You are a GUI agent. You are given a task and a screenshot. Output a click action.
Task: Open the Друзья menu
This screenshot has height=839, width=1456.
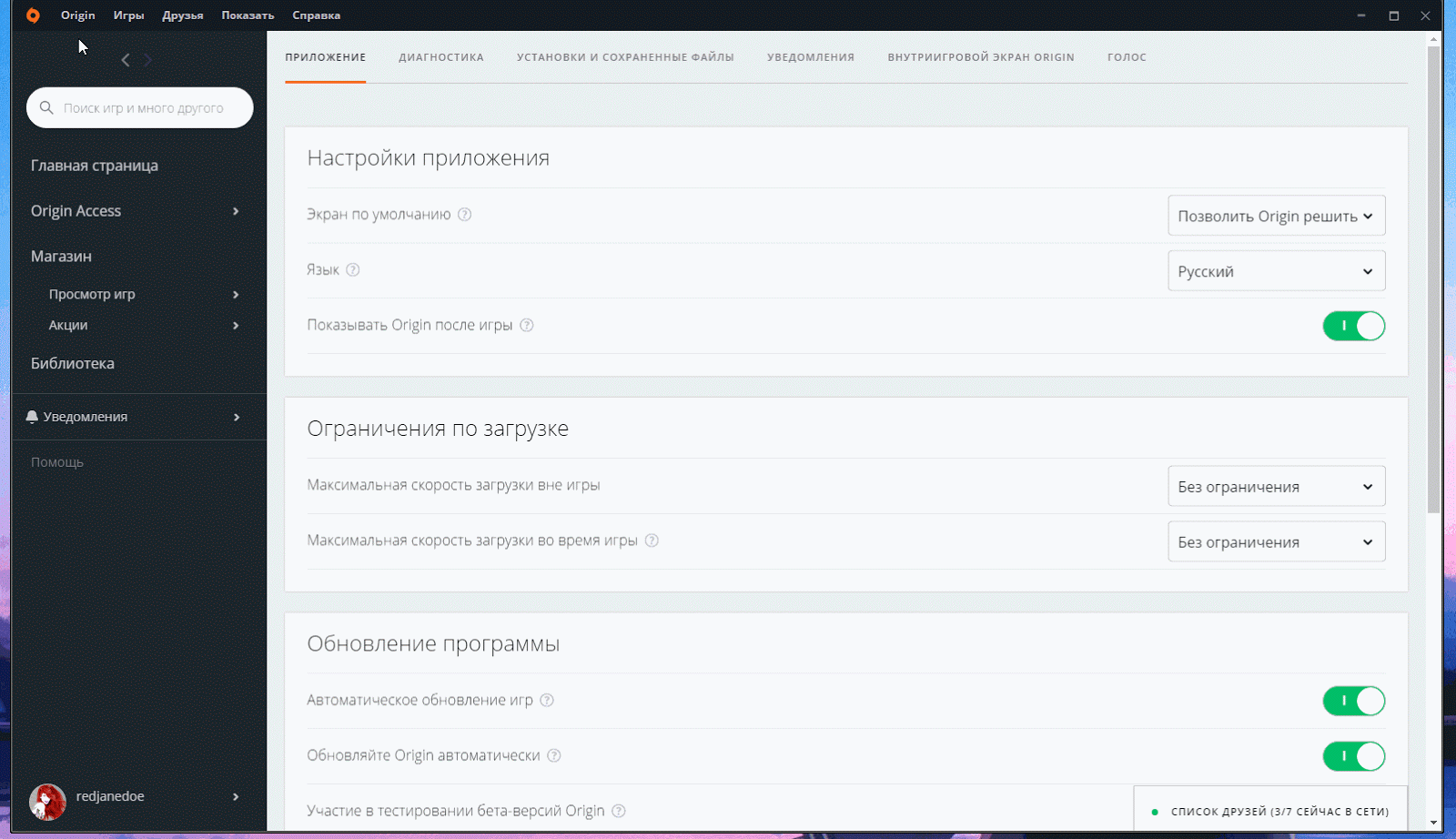pos(183,15)
